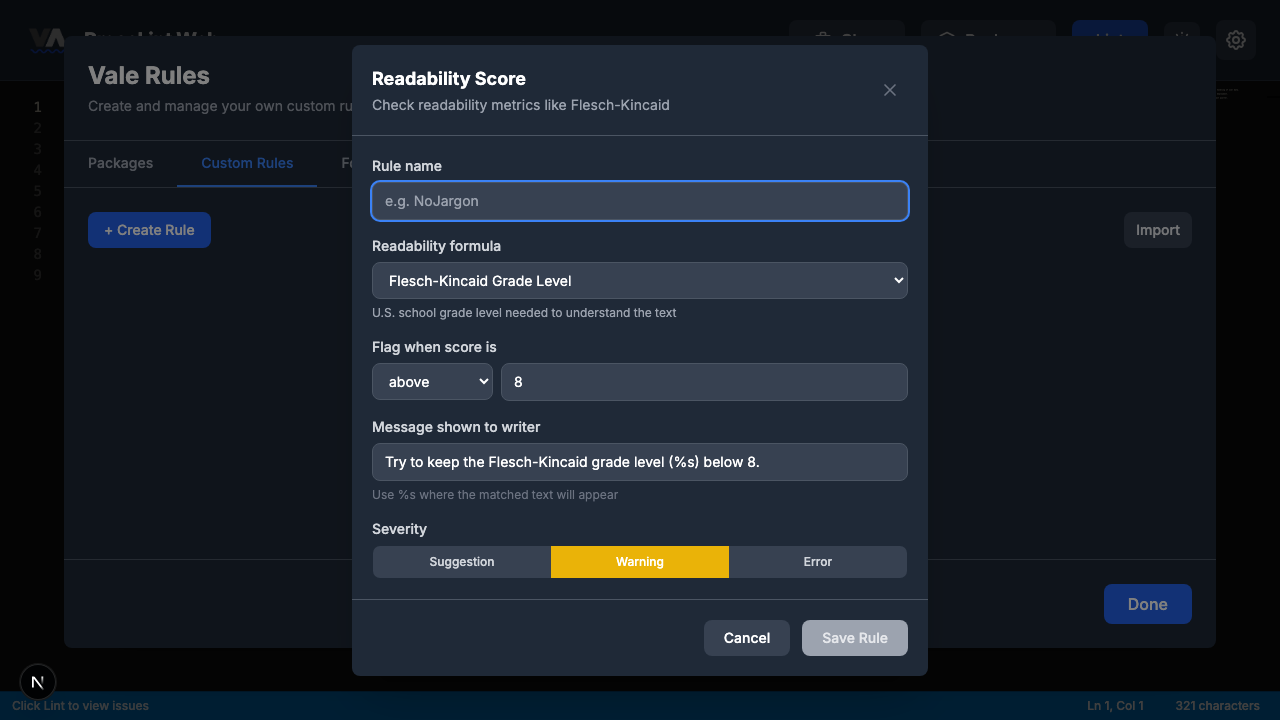This screenshot has height=720, width=1280.
Task: Open the 'above' comparison dropdown
Action: [x=432, y=381]
